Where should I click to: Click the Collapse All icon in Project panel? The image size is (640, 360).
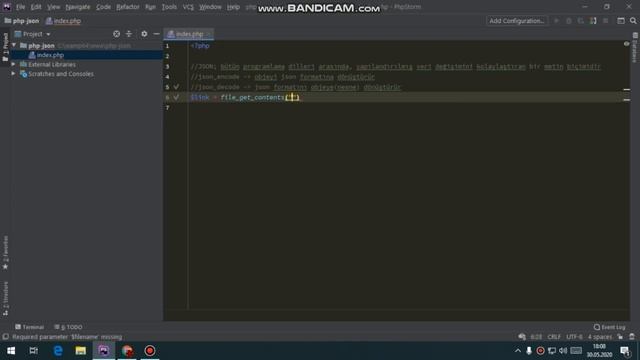click(129, 34)
